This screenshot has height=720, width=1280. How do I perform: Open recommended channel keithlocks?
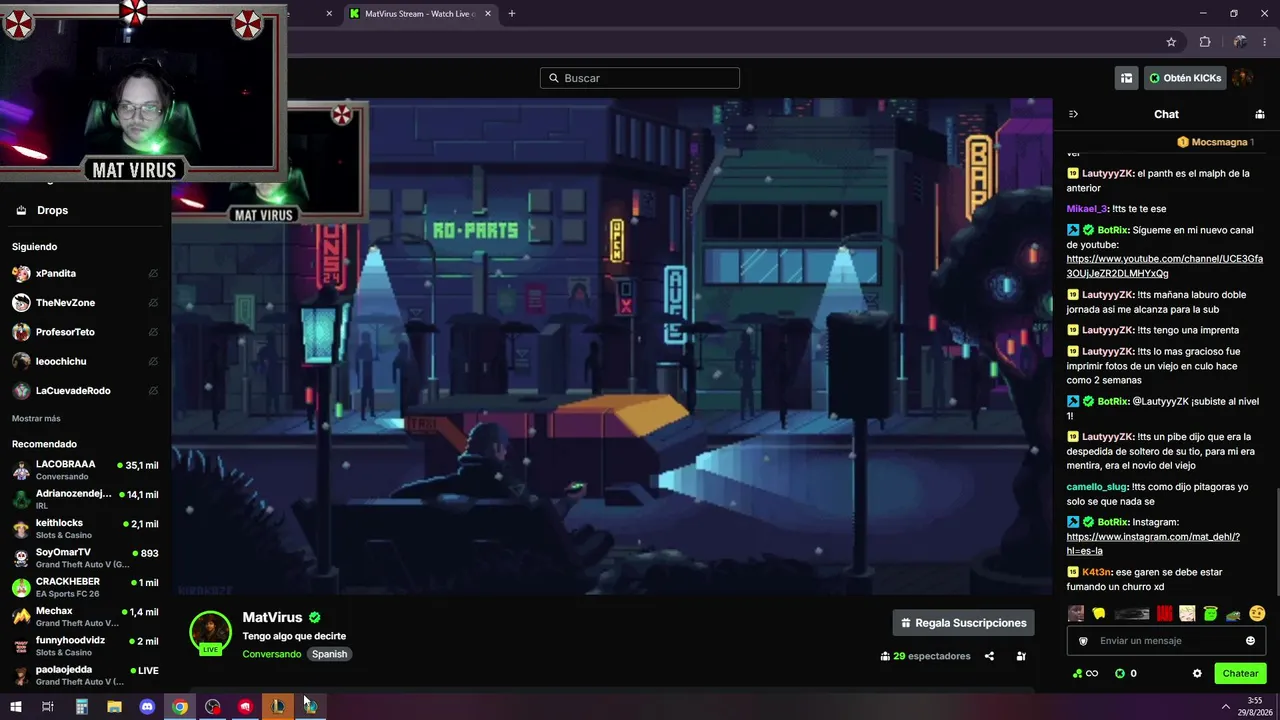(85, 529)
